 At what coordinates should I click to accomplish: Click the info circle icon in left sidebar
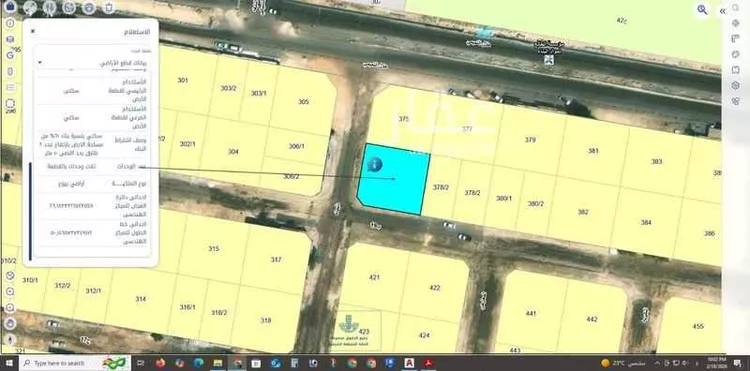click(x=10, y=23)
